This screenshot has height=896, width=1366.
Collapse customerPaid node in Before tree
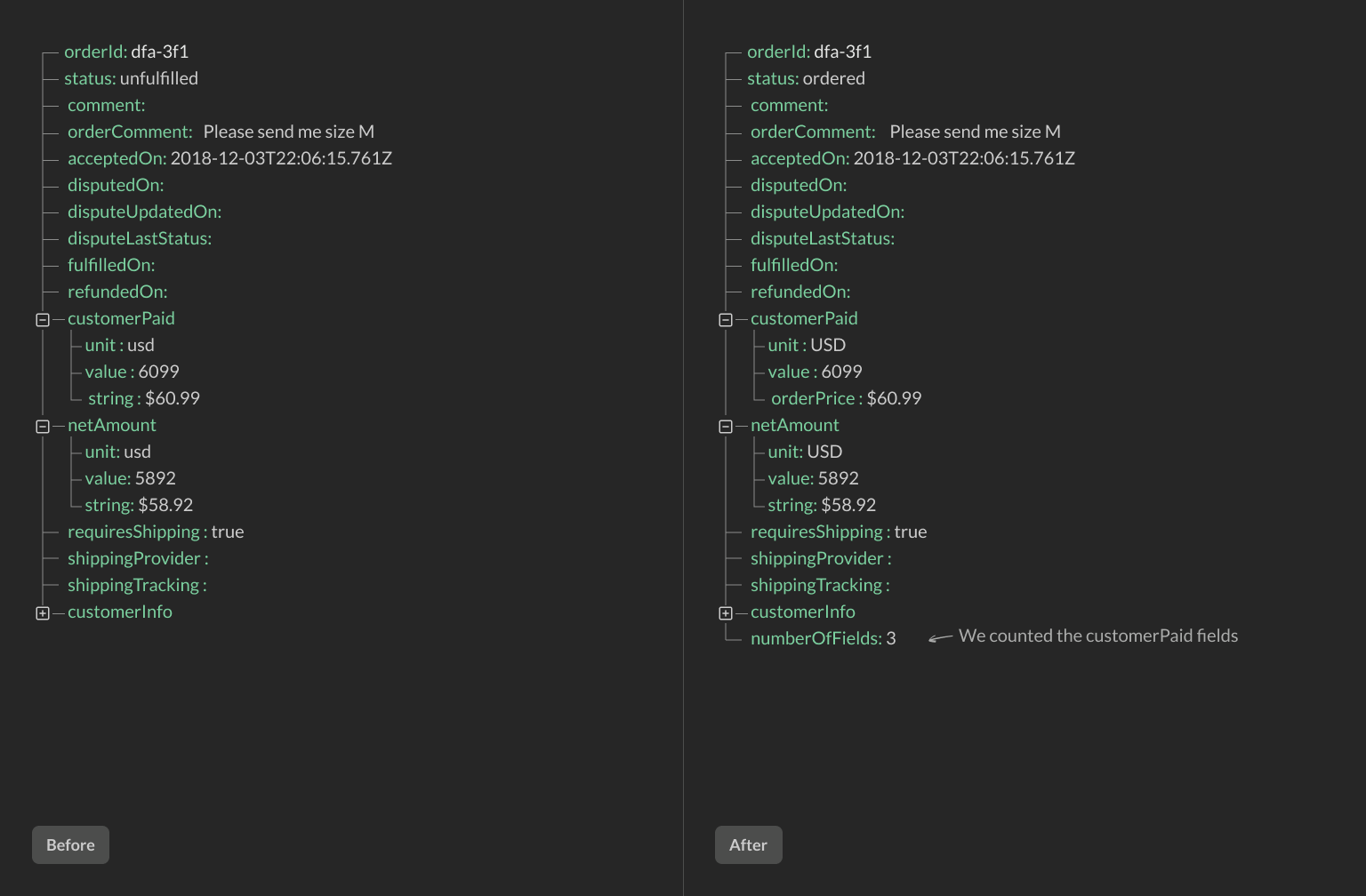click(x=43, y=320)
